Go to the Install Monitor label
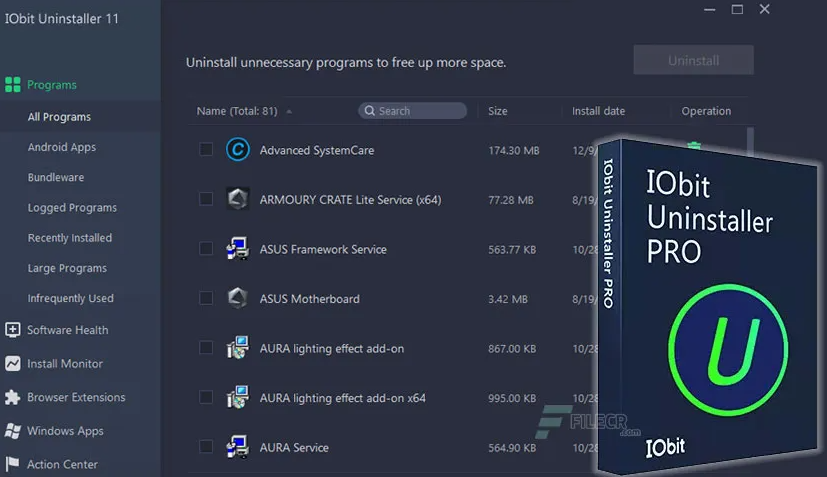The image size is (827, 477). (x=65, y=364)
